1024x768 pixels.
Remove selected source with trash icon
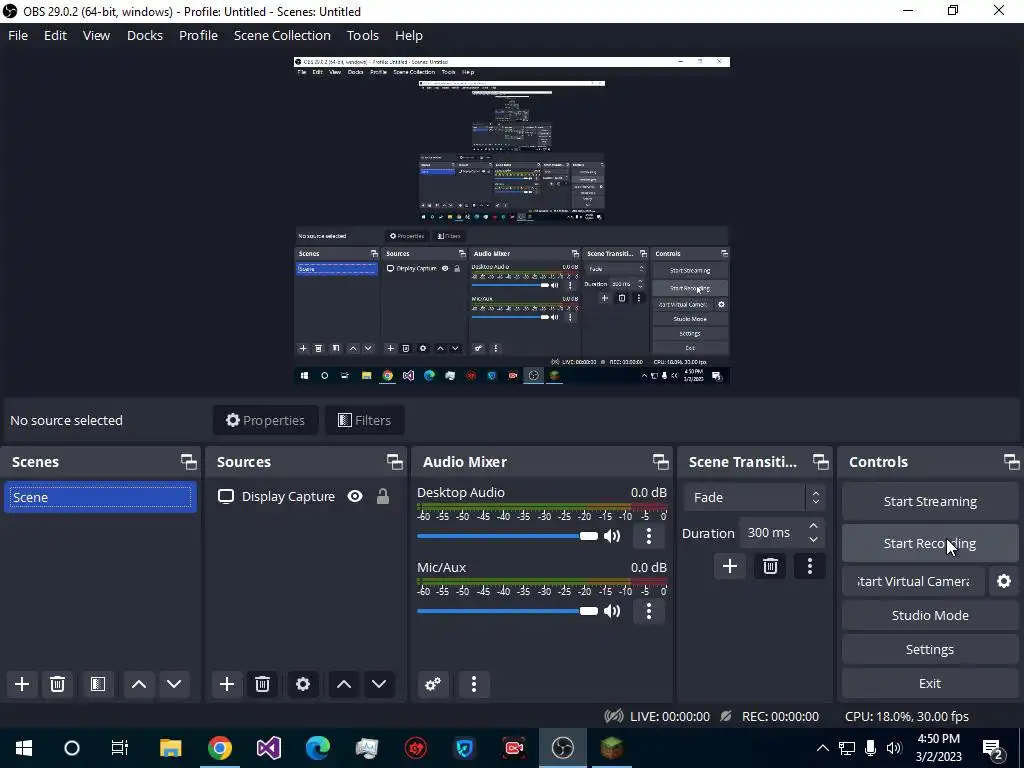click(263, 684)
